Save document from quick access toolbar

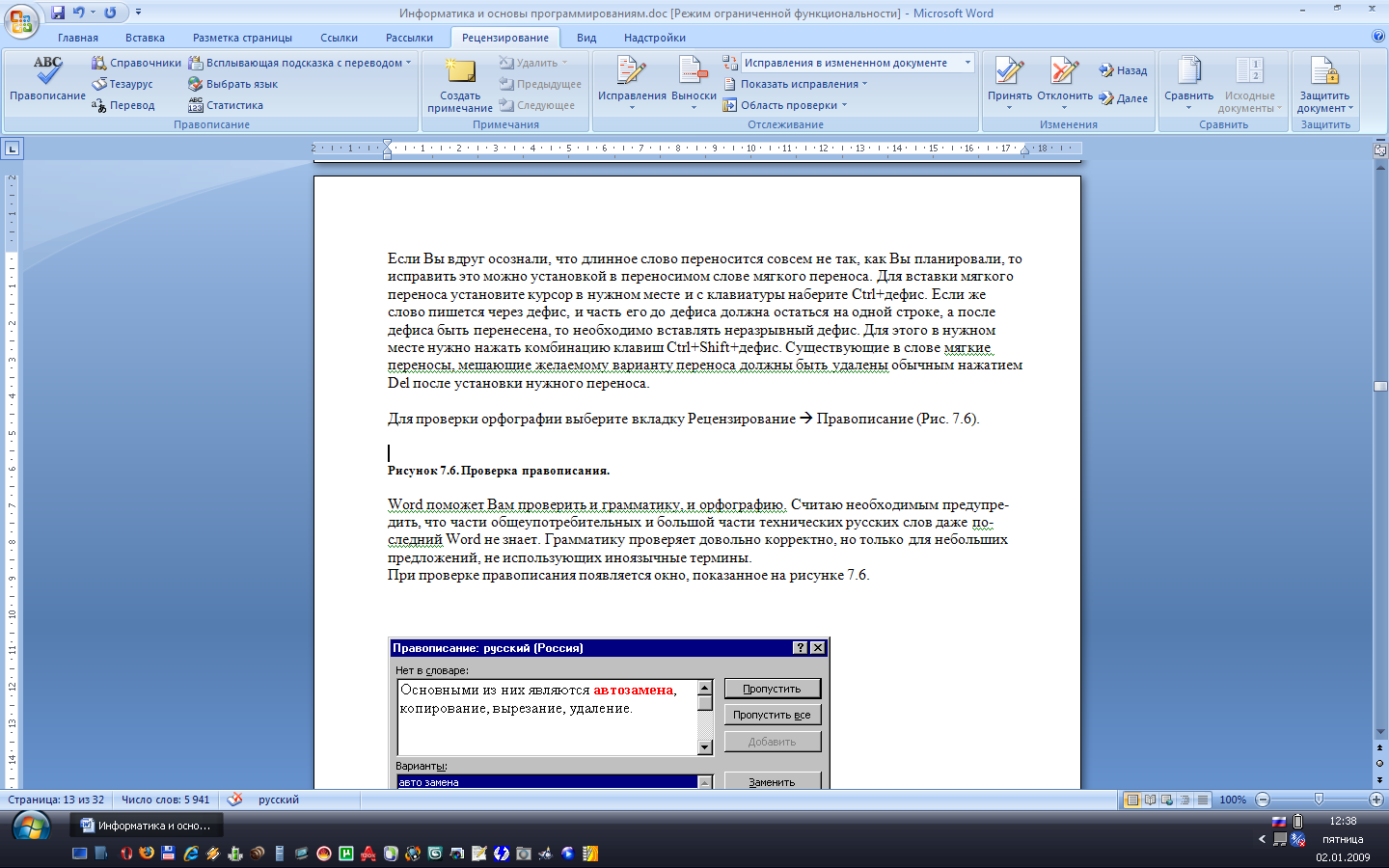pyautogui.click(x=58, y=13)
